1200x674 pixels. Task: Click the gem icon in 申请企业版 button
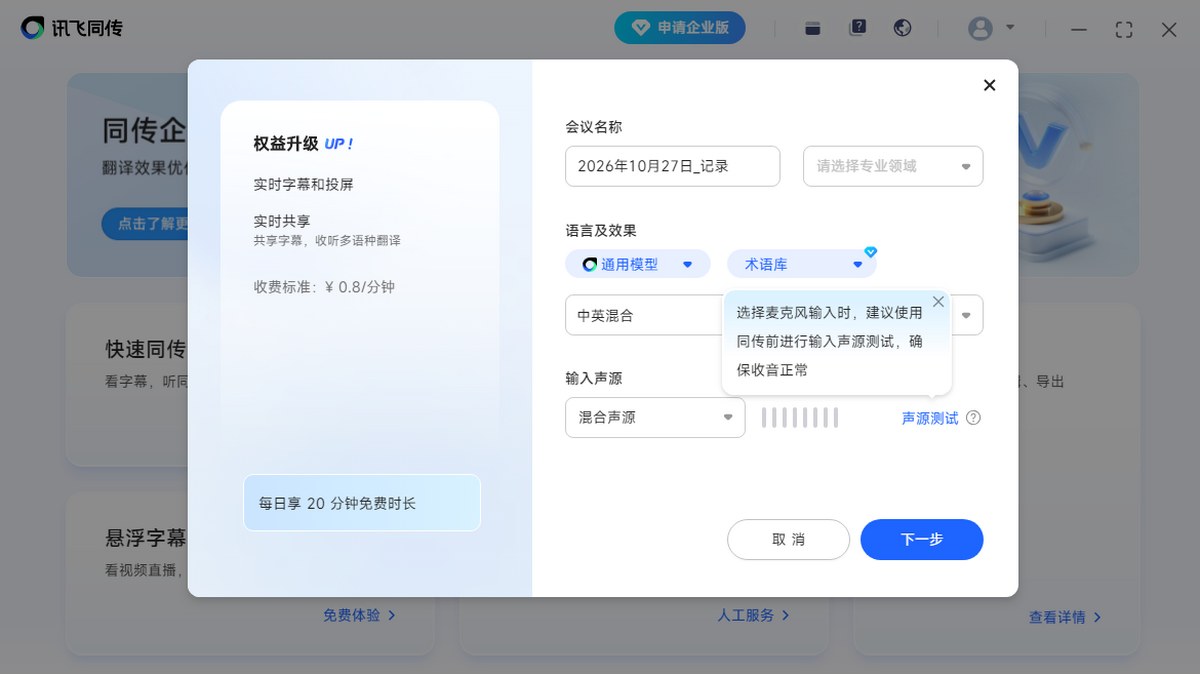click(x=640, y=28)
